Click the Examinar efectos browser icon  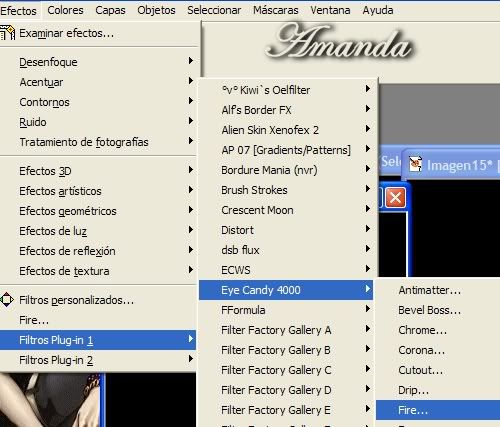click(x=7, y=33)
